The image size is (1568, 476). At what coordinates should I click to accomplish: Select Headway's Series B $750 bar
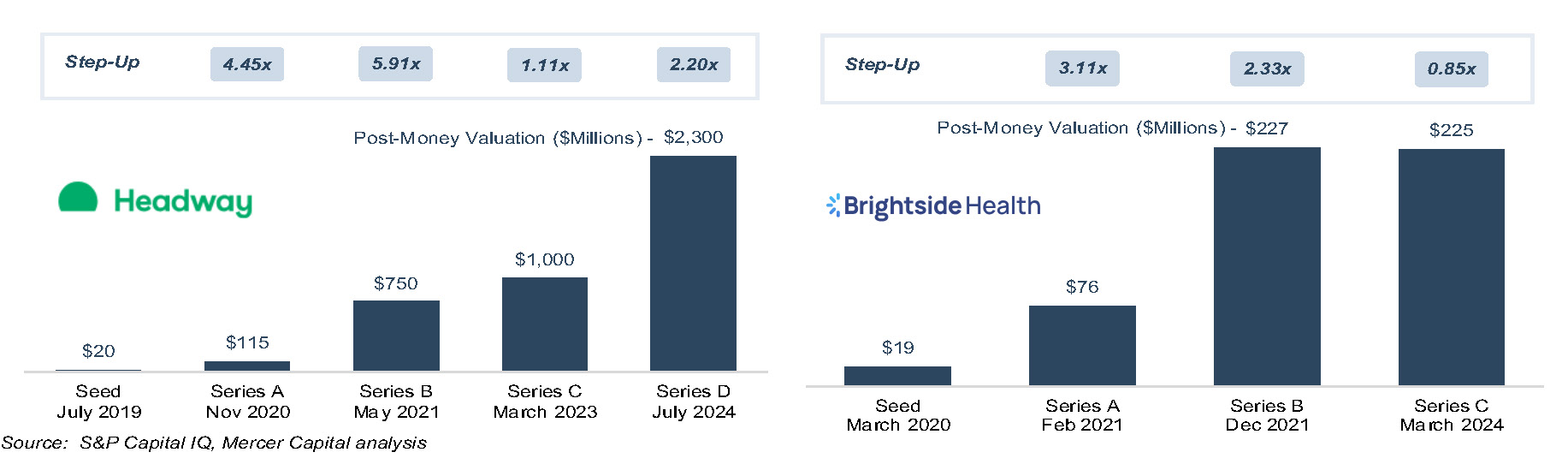coord(396,336)
